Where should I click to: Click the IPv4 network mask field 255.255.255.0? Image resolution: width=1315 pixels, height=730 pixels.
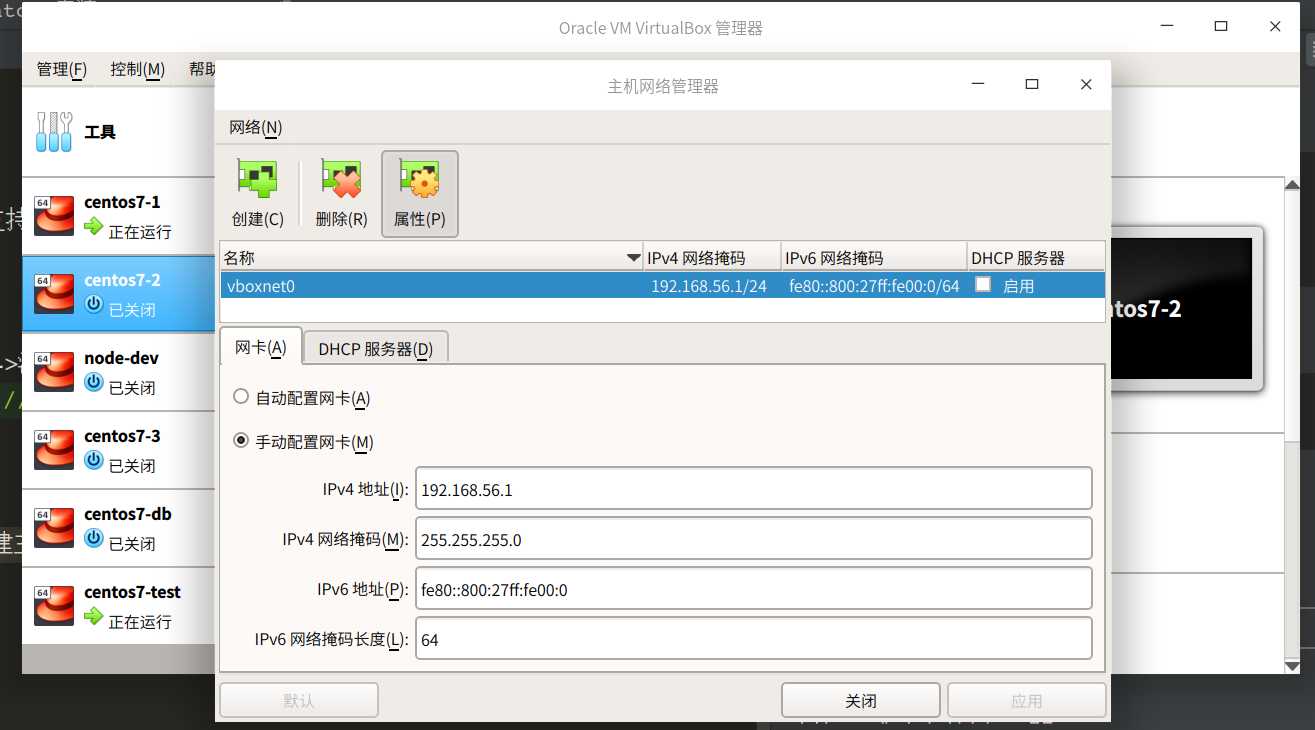point(754,539)
